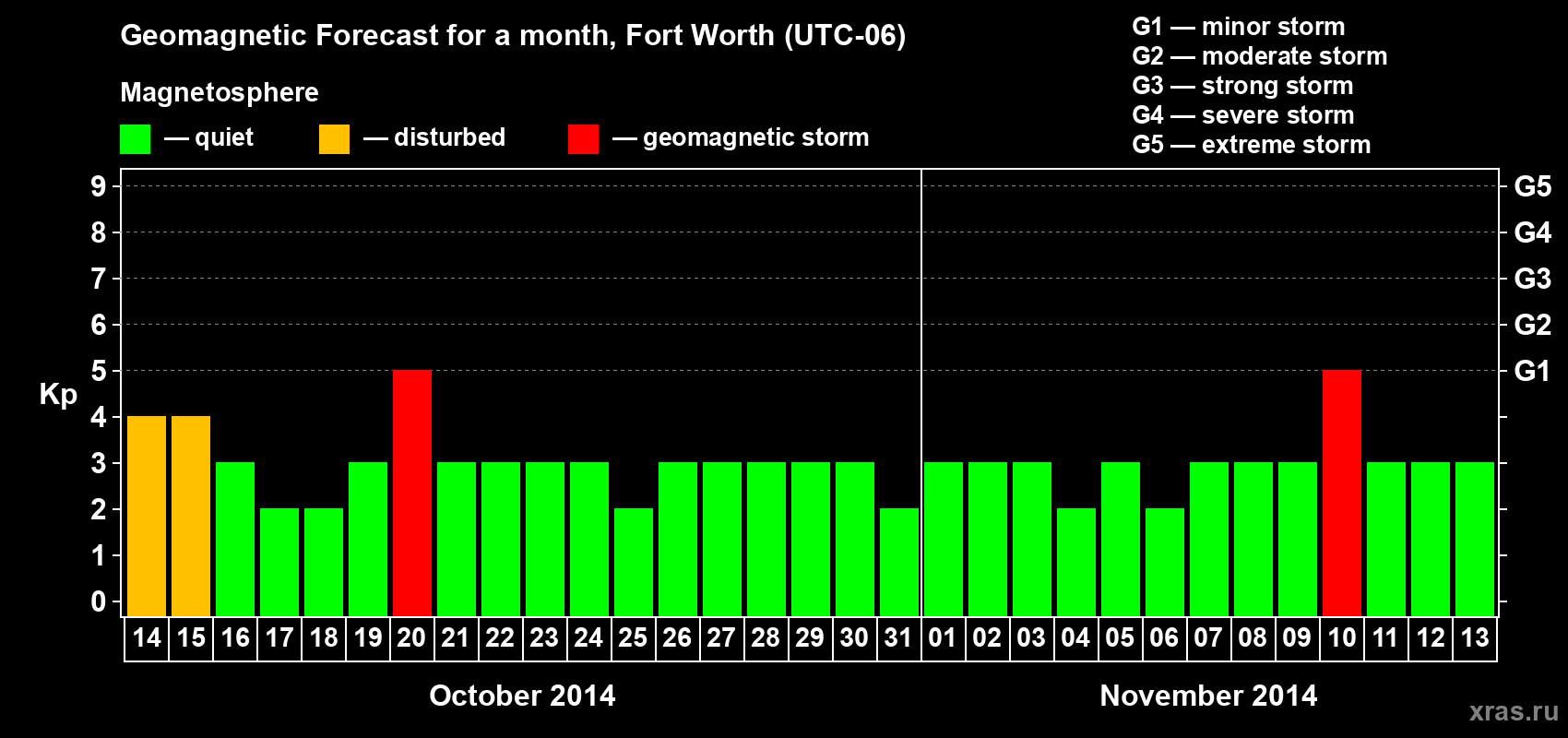Click the date label 10 on the axis

pos(1342,637)
